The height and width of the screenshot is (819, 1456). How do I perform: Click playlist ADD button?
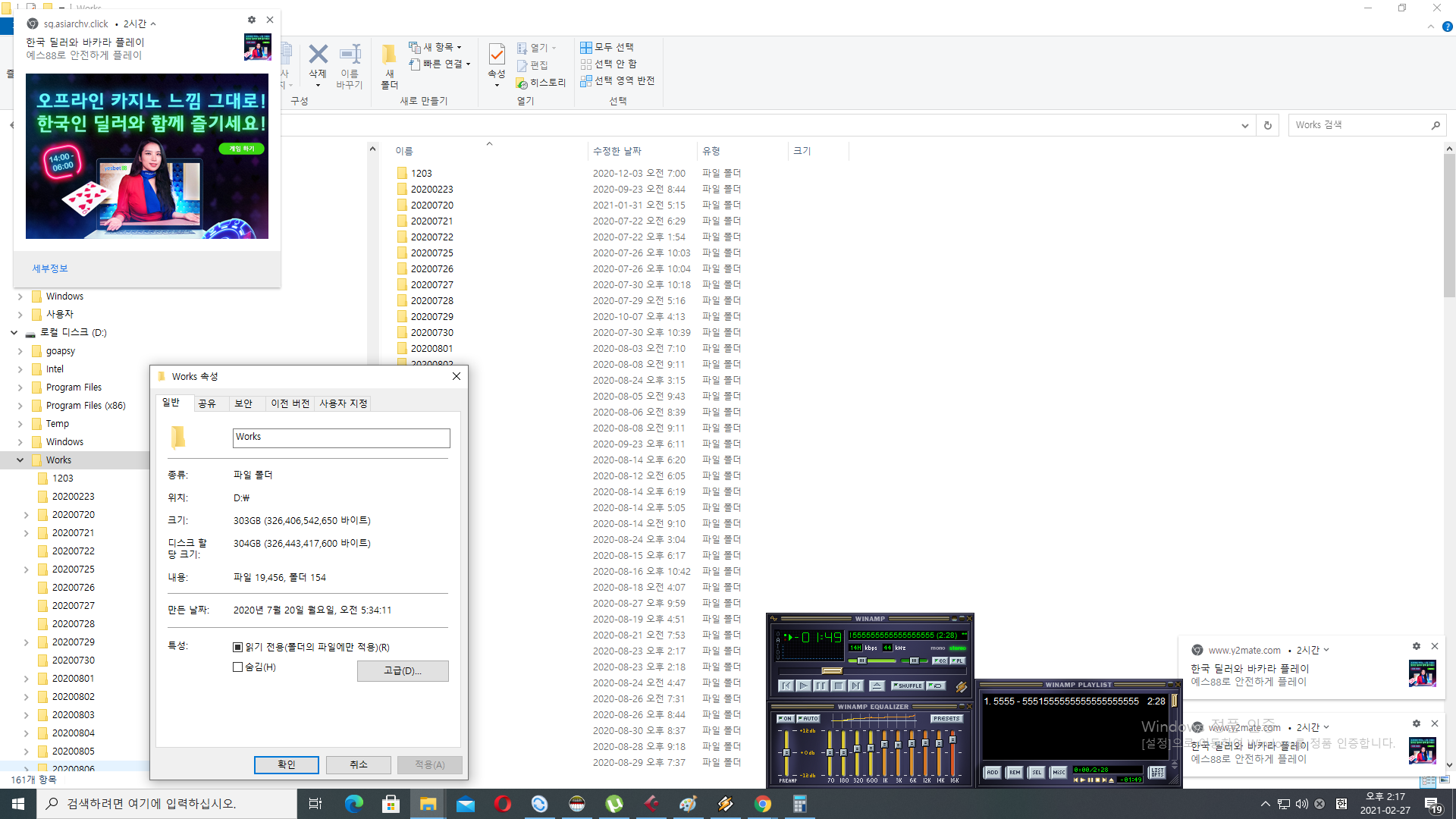(992, 772)
